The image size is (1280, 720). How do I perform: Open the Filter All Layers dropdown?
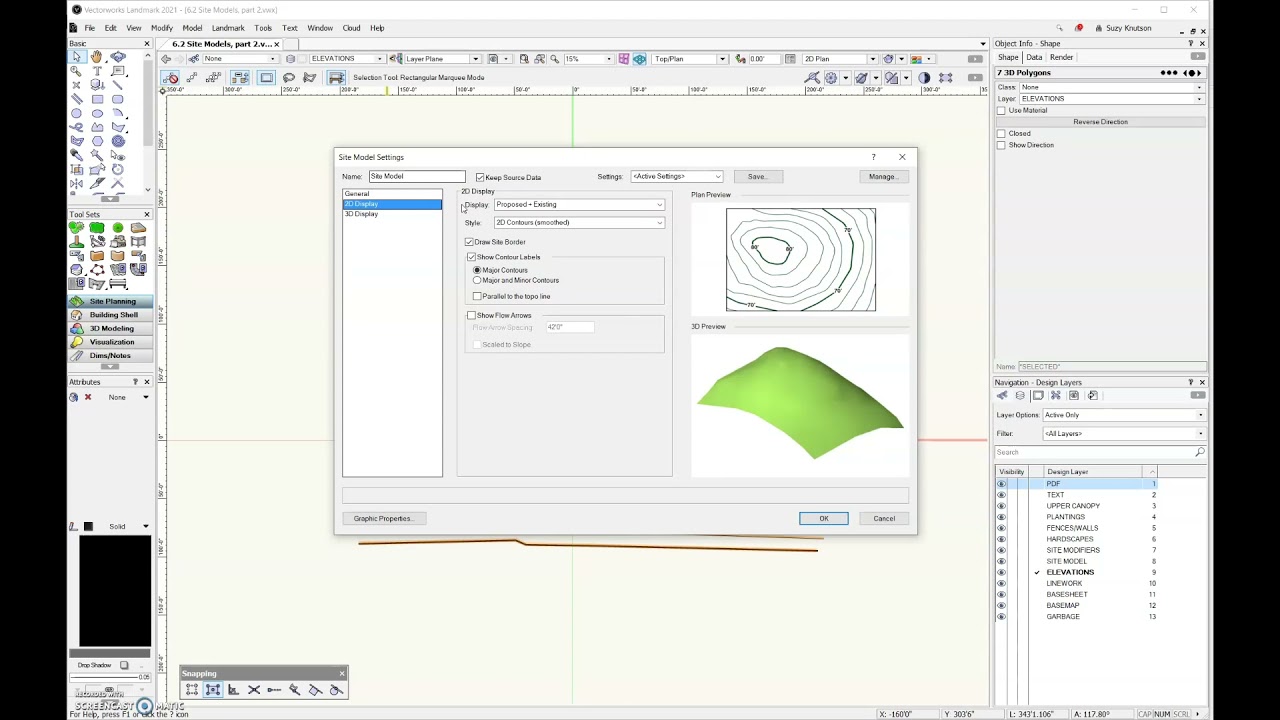1123,433
